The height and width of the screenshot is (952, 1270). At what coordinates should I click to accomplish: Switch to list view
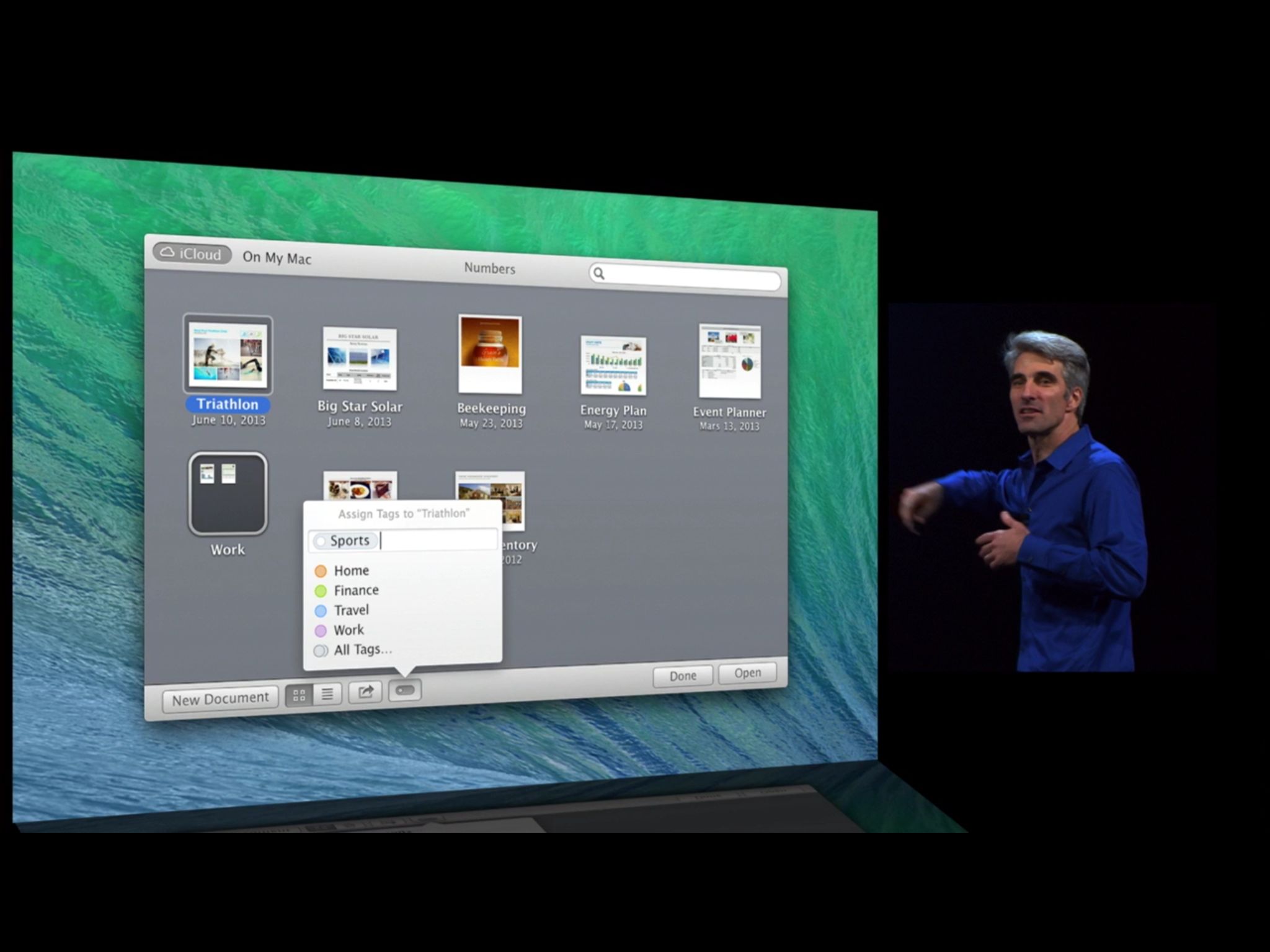327,694
